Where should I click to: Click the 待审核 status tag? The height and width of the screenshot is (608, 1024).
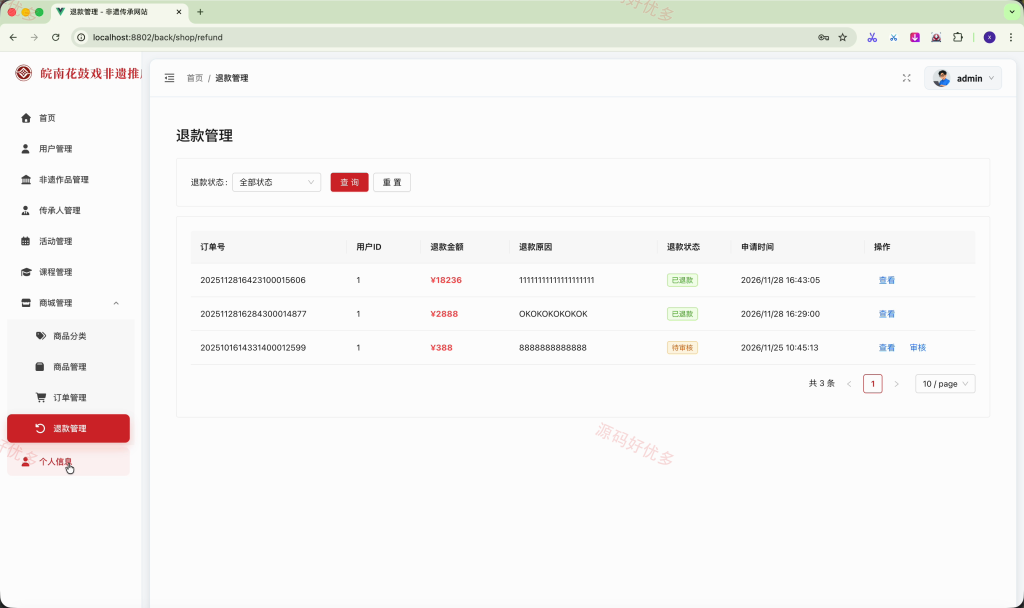click(682, 347)
